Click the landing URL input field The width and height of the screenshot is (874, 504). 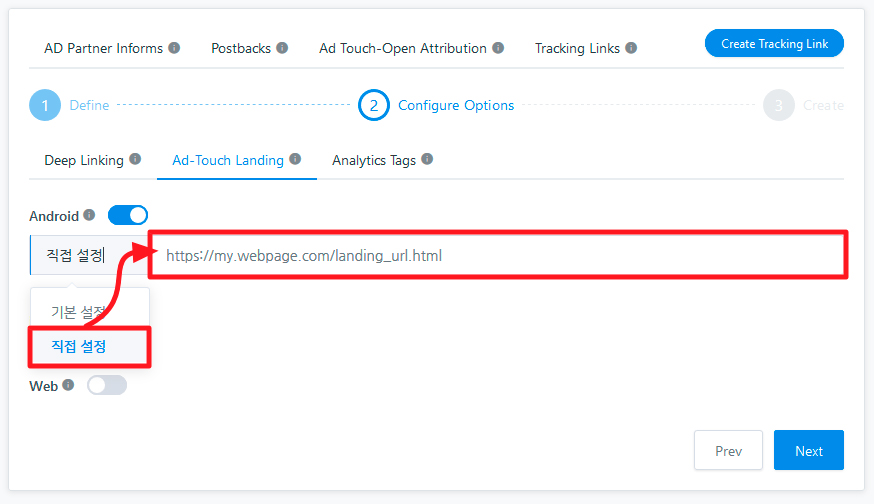[498, 255]
